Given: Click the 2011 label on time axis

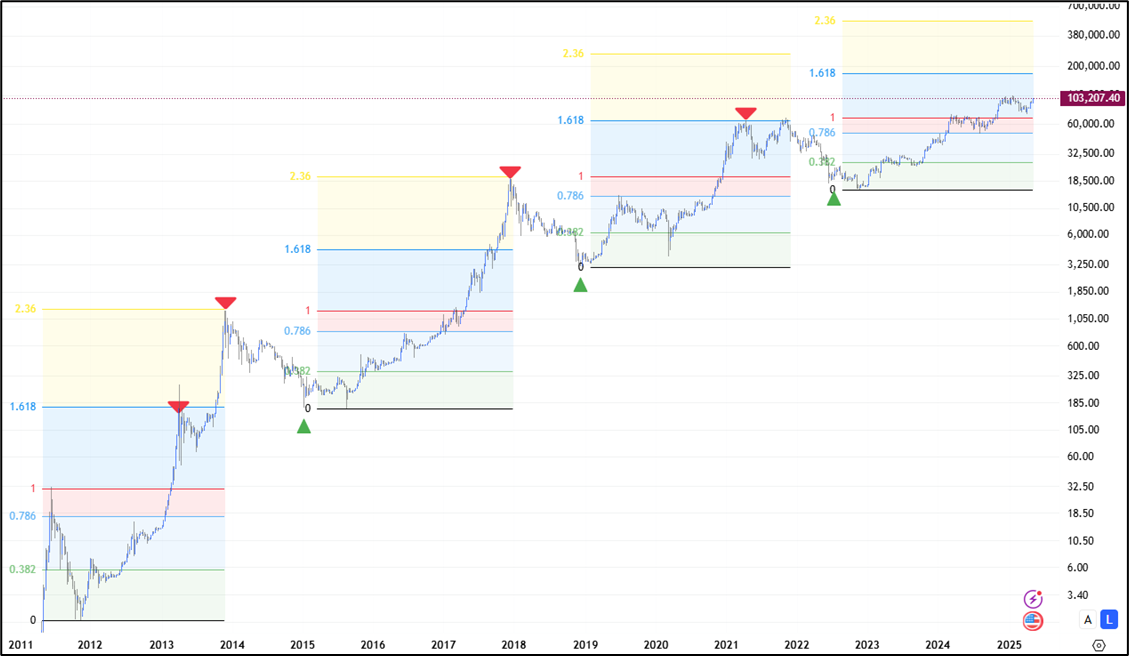Looking at the screenshot, I should 19,645.
